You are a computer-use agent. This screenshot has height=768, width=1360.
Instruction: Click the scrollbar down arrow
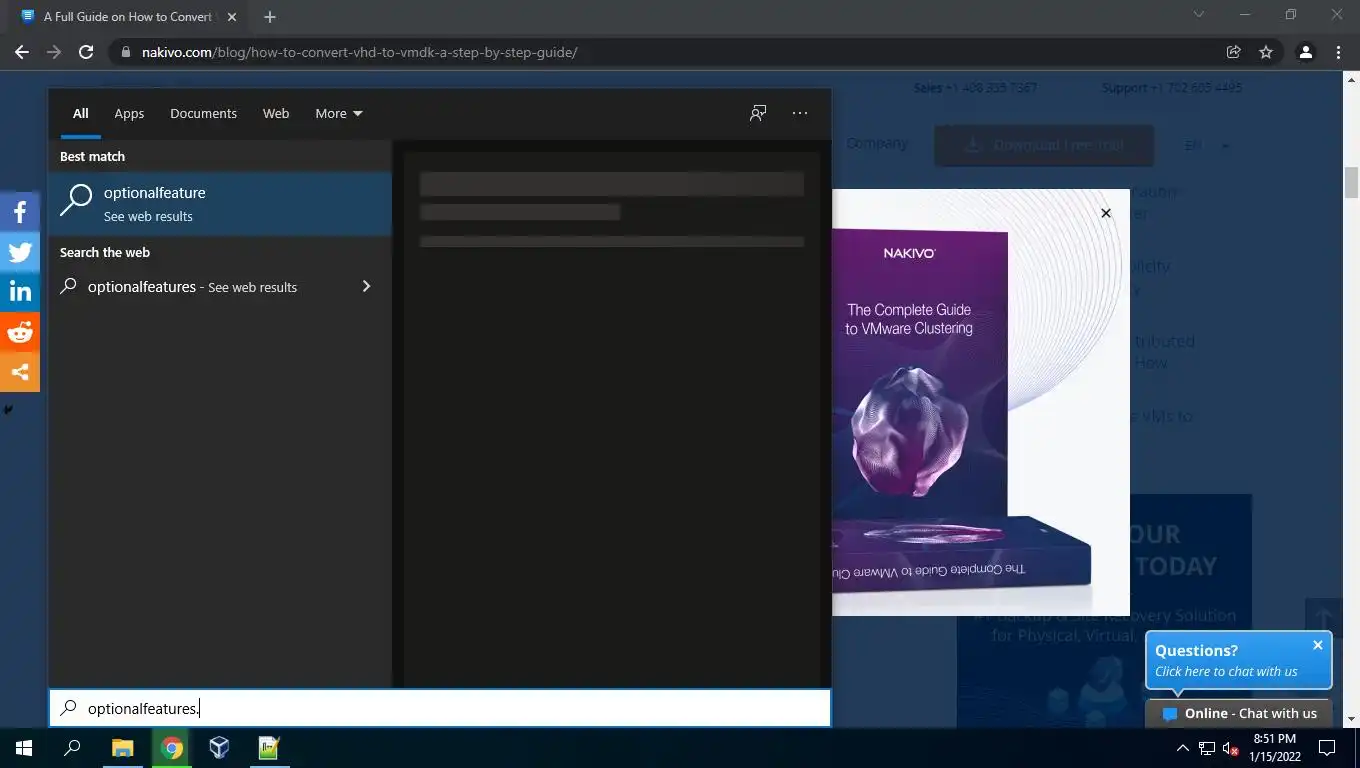tap(1351, 719)
